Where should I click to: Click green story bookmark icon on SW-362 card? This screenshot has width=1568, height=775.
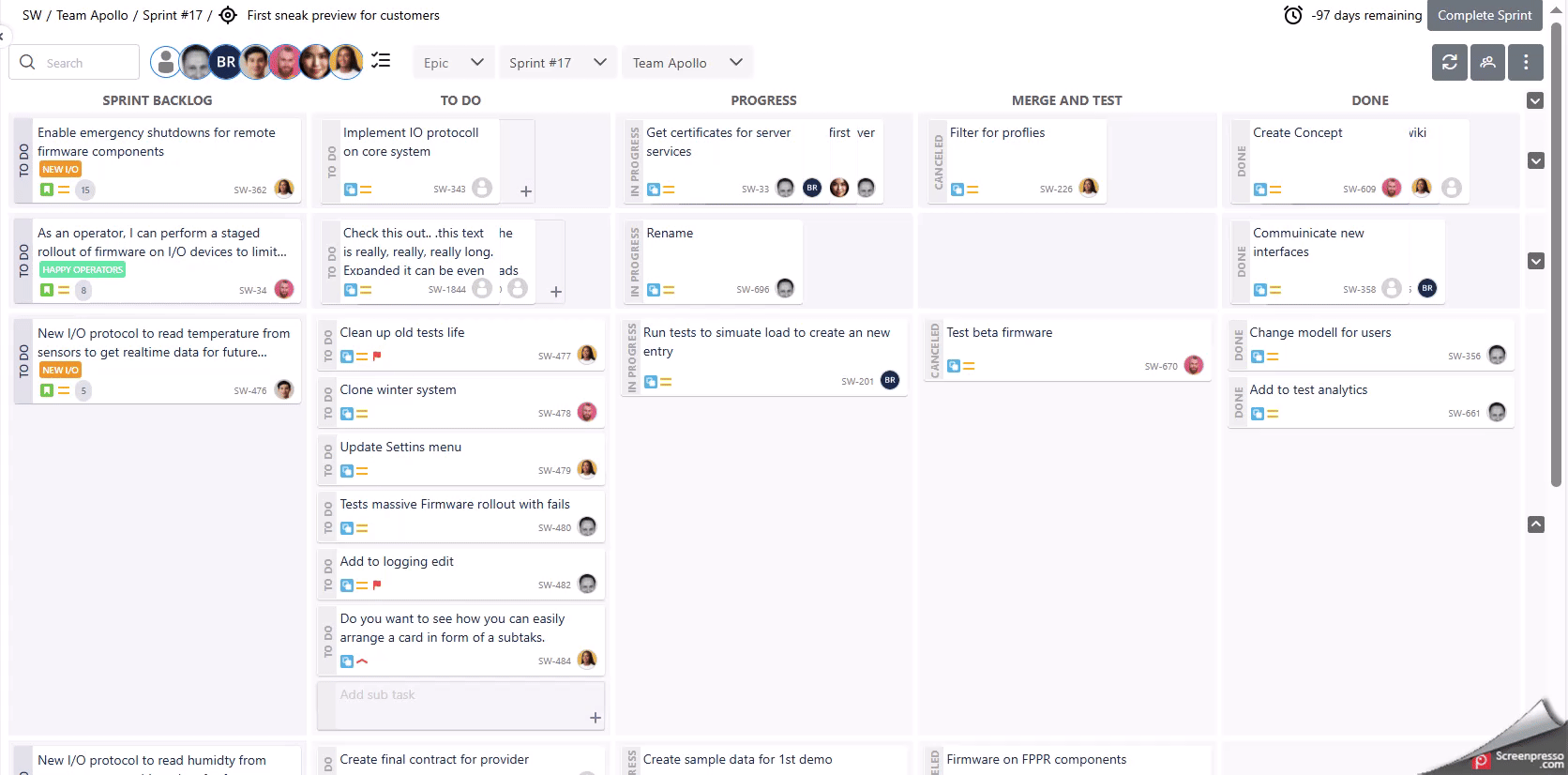pyautogui.click(x=47, y=190)
